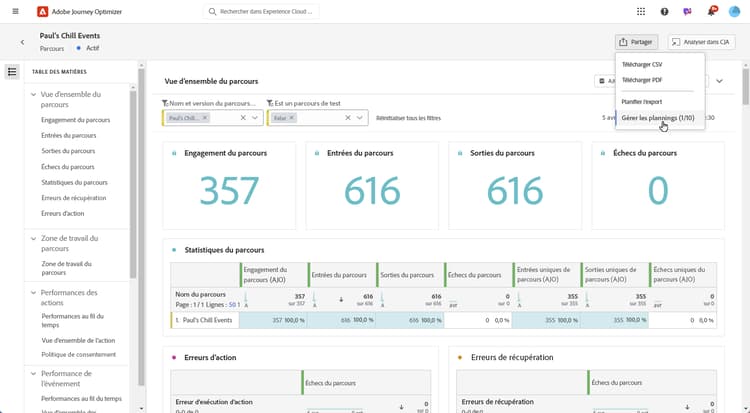Open the help icon in top bar

(x=664, y=11)
